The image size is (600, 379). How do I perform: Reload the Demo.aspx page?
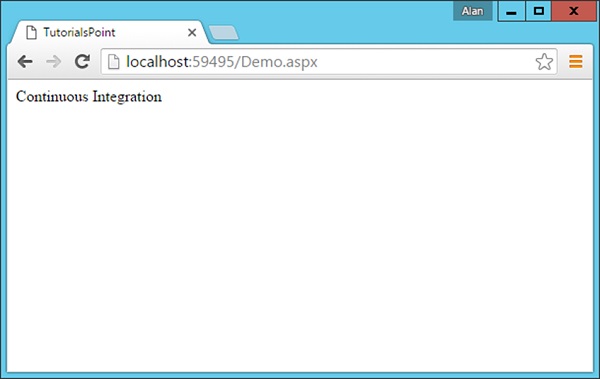coord(82,61)
